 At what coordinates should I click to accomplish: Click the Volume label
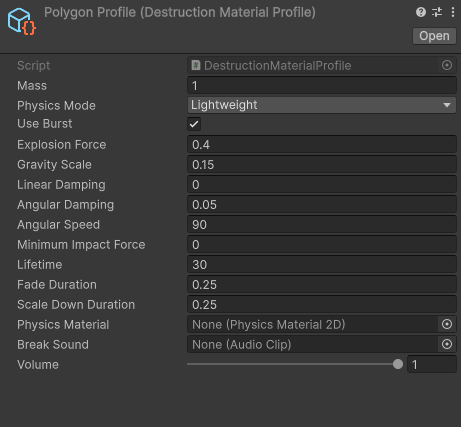click(x=38, y=365)
